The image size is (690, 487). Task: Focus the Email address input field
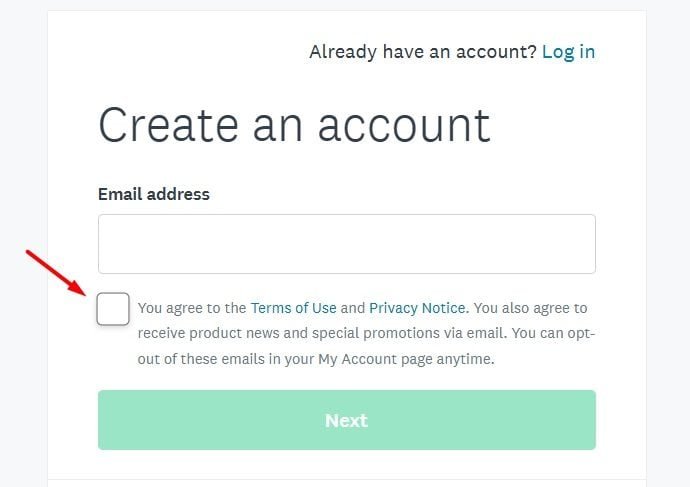tap(346, 244)
